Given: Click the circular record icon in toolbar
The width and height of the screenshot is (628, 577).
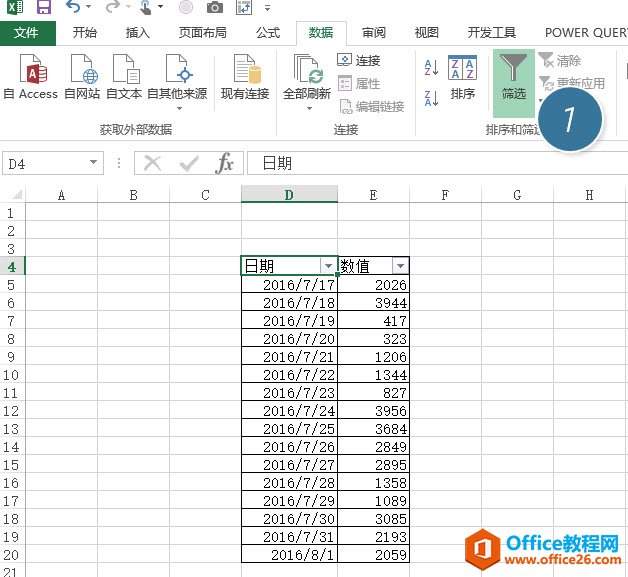Looking at the screenshot, I should click(x=185, y=7).
